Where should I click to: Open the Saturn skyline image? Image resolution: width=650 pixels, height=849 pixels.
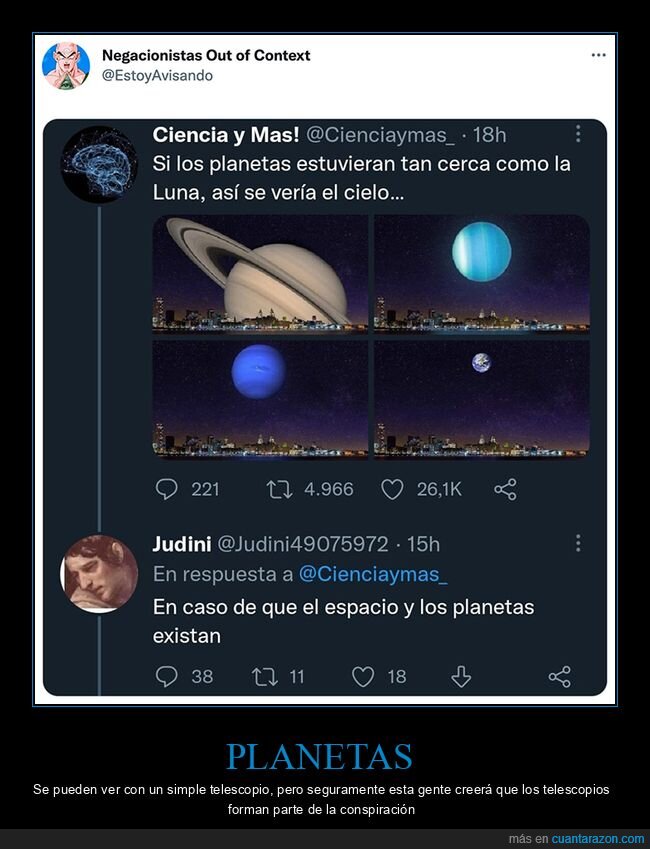point(260,273)
